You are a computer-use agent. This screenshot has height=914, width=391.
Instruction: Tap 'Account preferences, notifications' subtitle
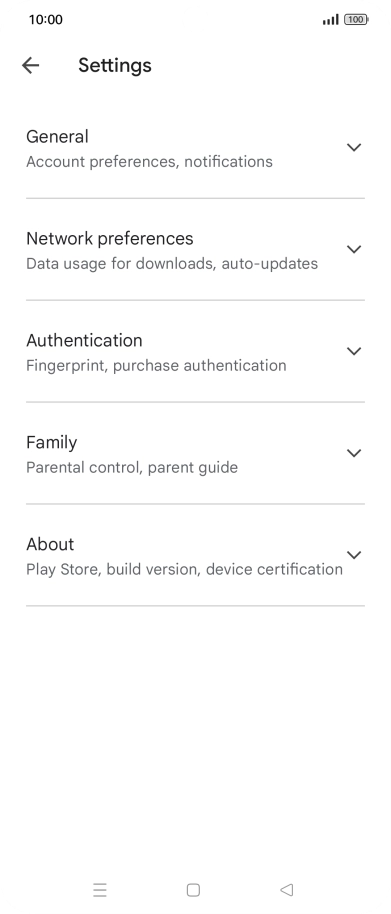[x=149, y=161]
